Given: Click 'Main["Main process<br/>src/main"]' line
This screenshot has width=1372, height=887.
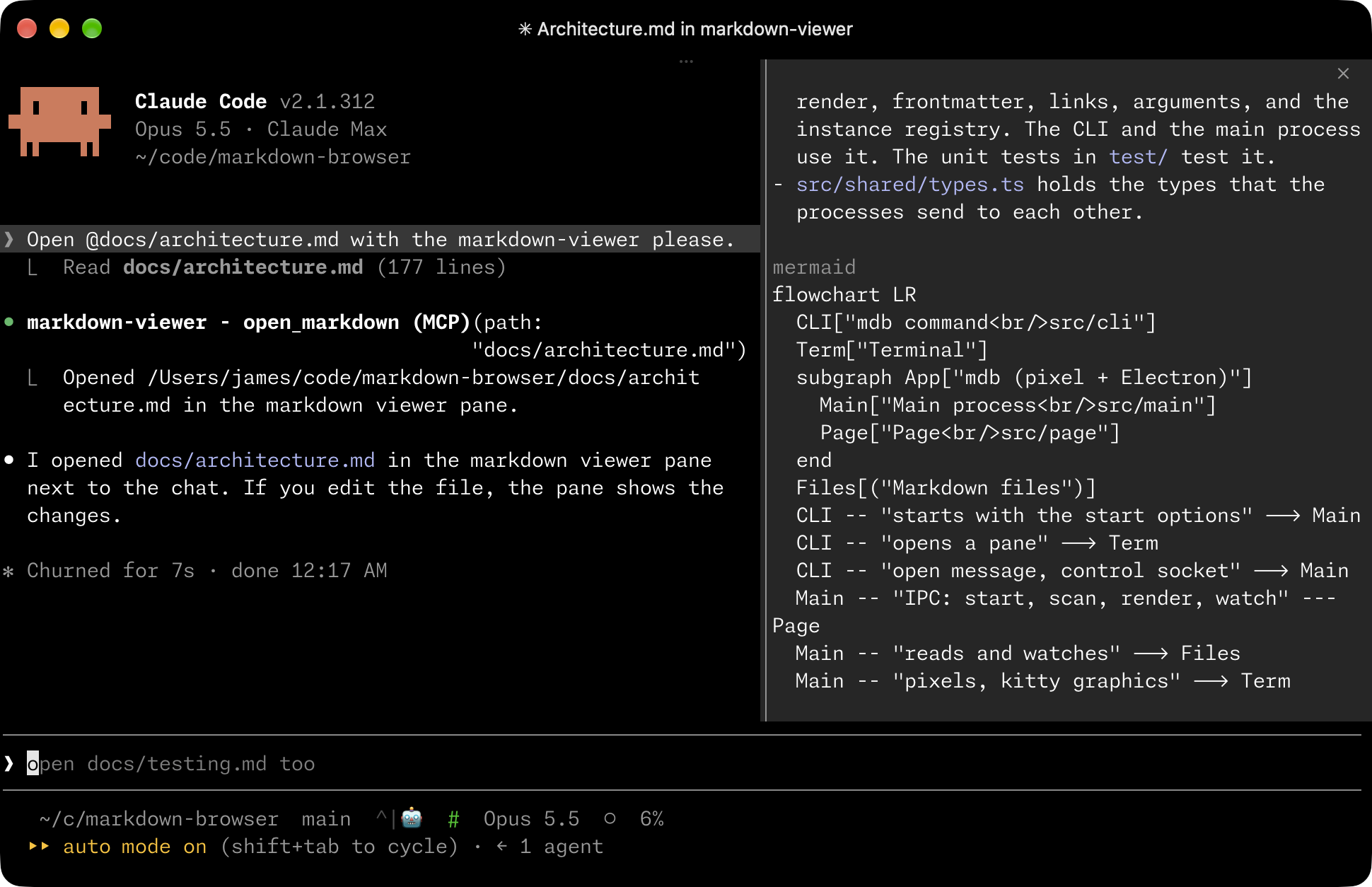Looking at the screenshot, I should pyautogui.click(x=1018, y=405).
